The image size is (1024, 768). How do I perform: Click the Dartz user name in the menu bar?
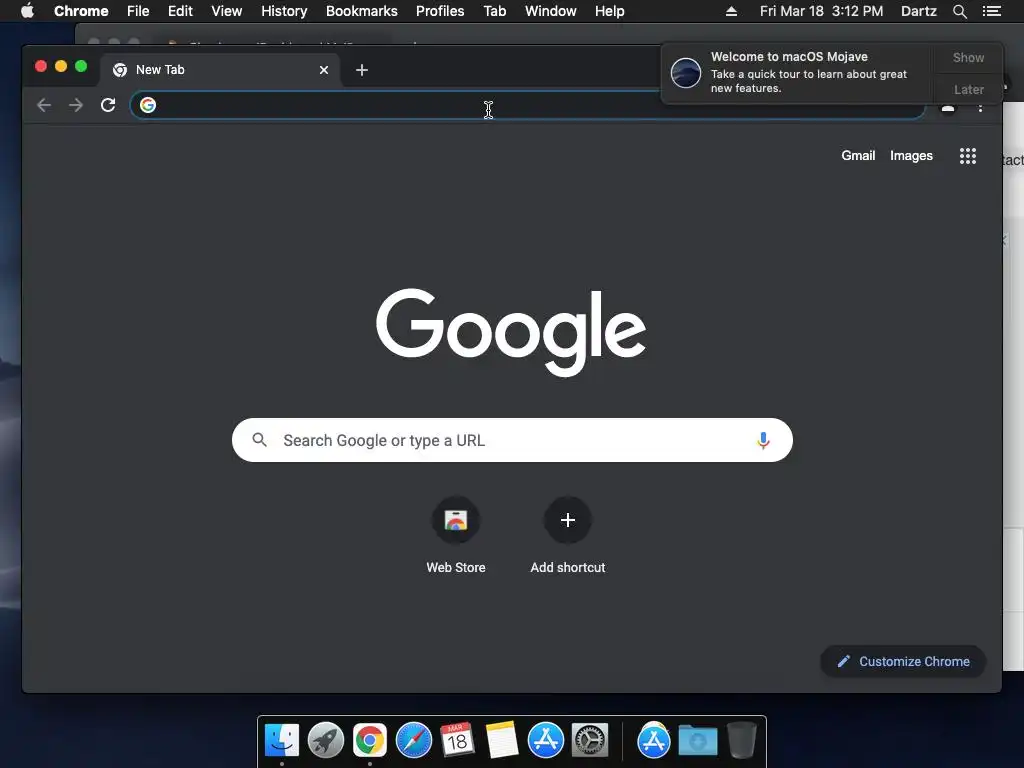[x=919, y=11]
